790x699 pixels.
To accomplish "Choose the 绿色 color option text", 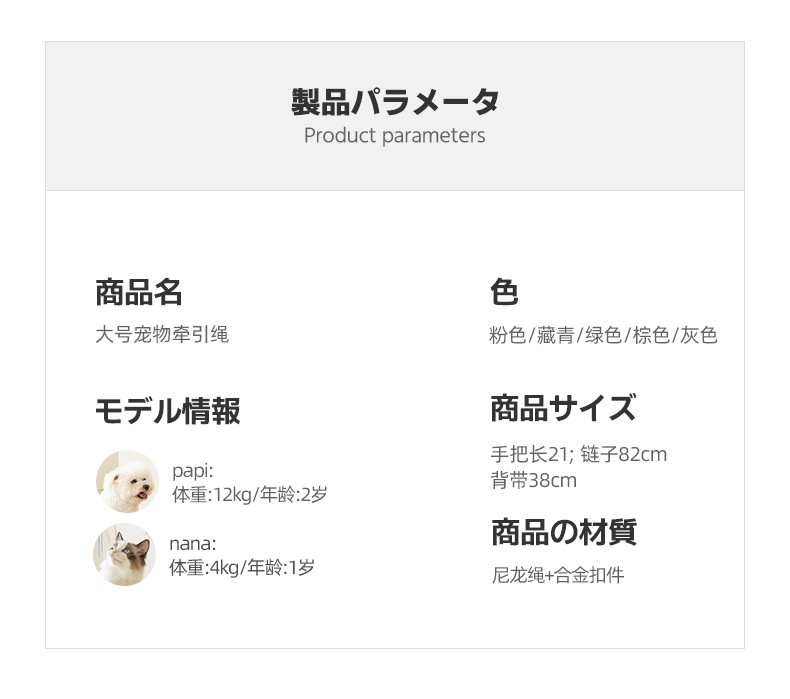I will click(x=603, y=336).
